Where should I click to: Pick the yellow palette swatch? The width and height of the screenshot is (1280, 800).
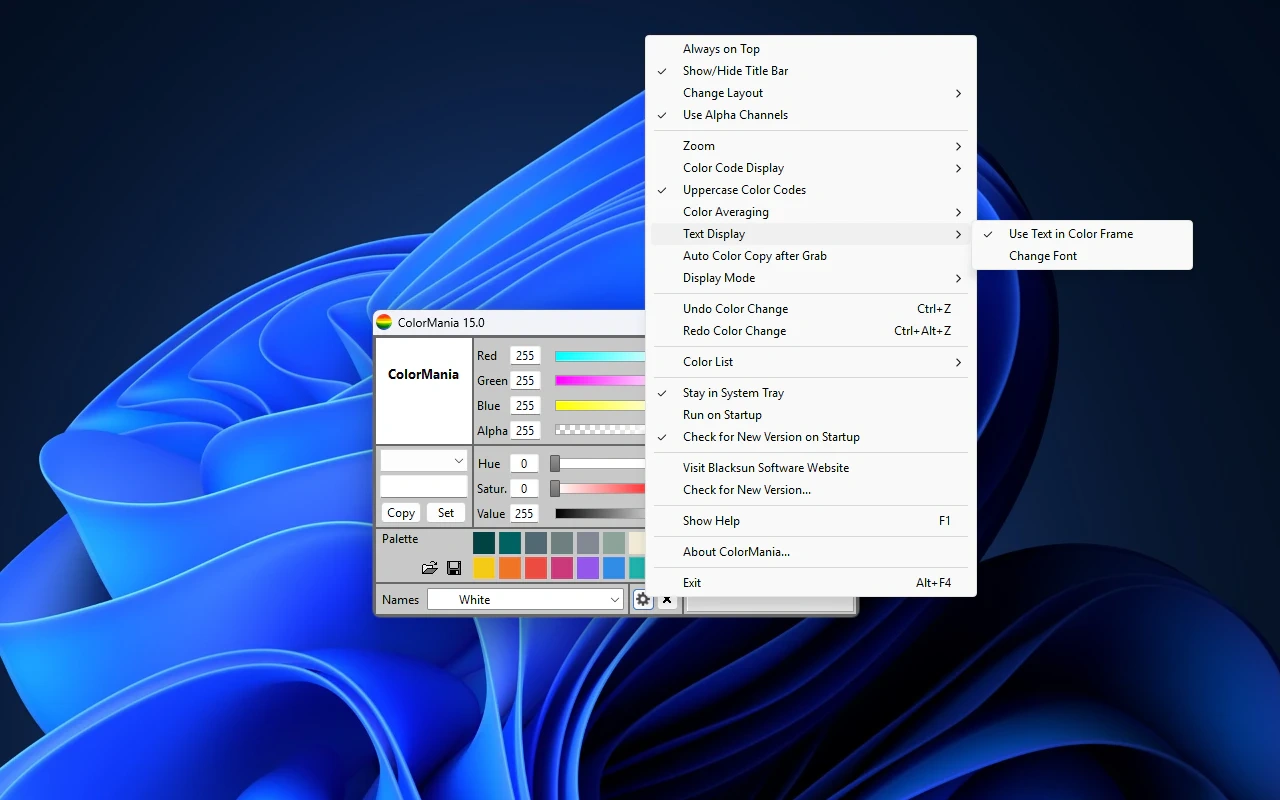(x=484, y=568)
